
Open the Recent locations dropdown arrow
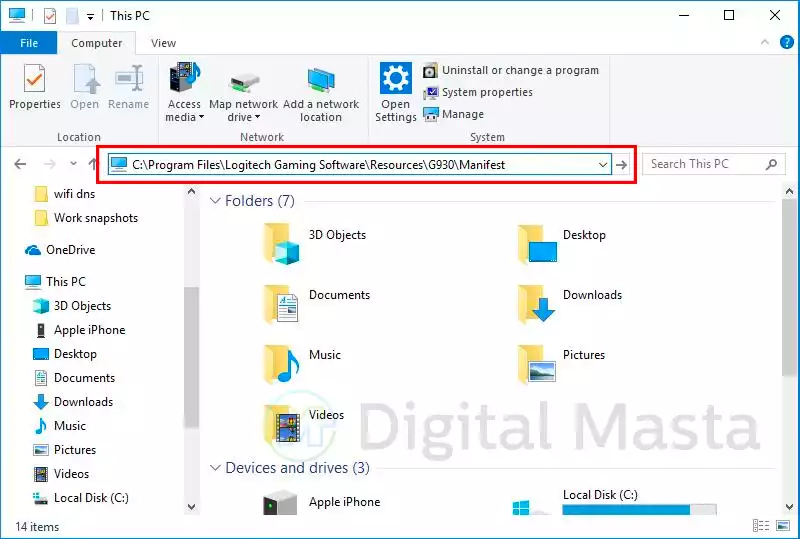point(73,164)
